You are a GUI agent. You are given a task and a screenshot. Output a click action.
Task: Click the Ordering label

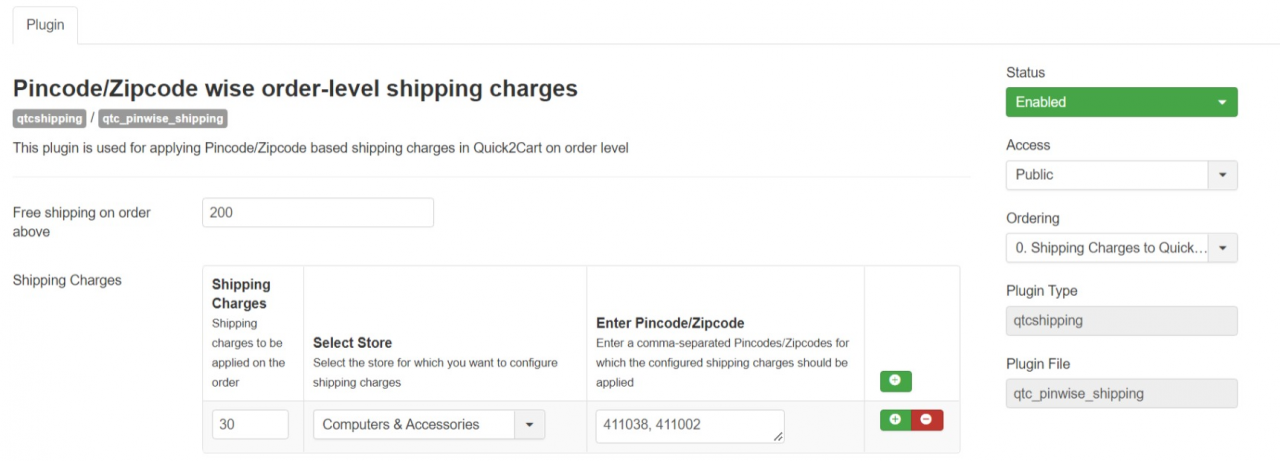pos(1032,218)
